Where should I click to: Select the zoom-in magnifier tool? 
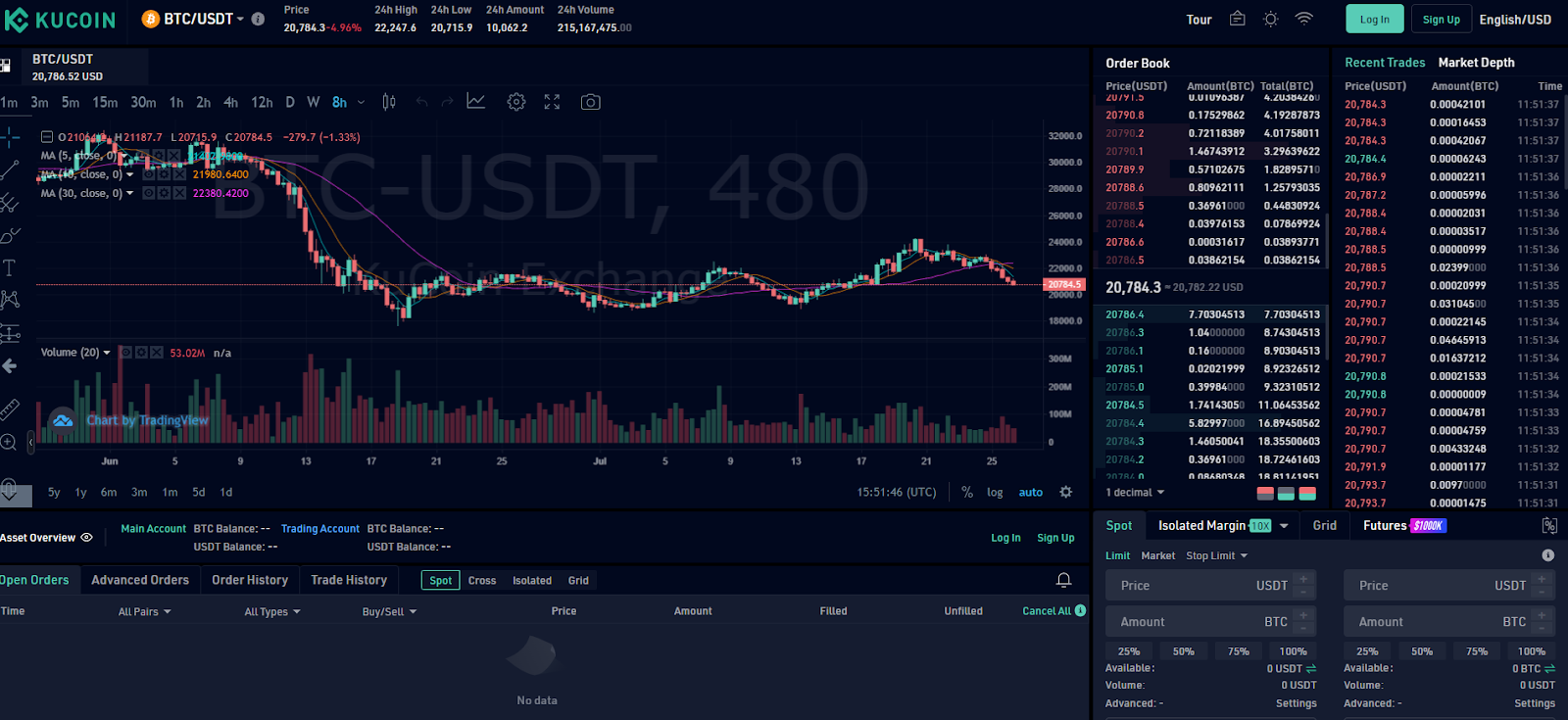[9, 442]
